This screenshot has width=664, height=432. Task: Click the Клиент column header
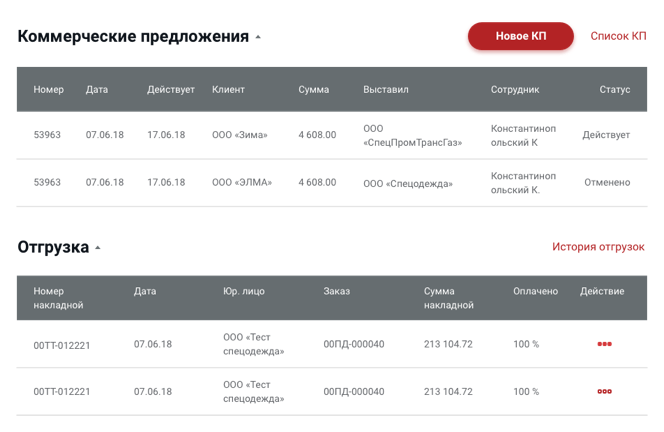tap(228, 89)
